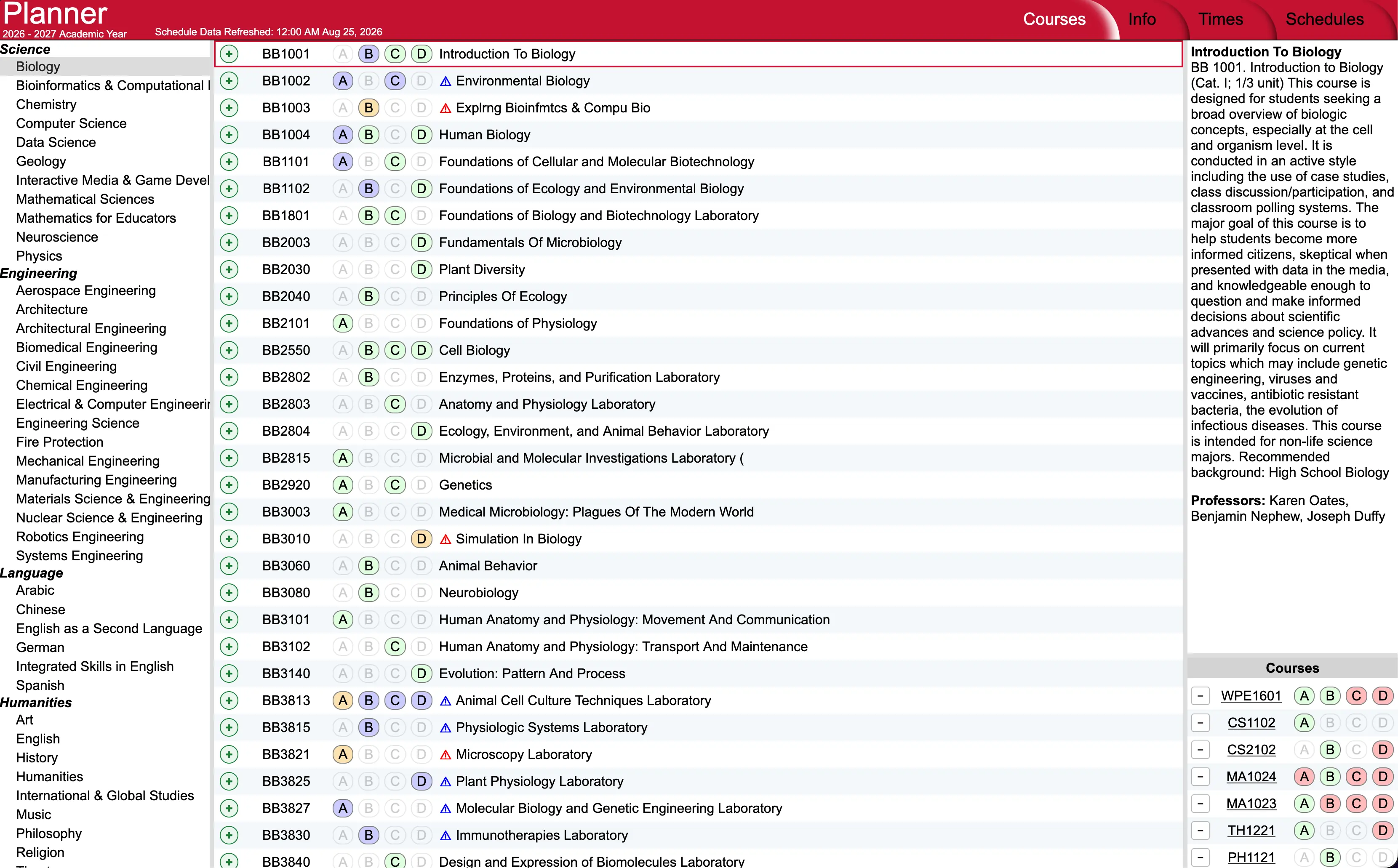Select Mathematical Sciences in sidebar
The width and height of the screenshot is (1398, 868).
click(85, 199)
